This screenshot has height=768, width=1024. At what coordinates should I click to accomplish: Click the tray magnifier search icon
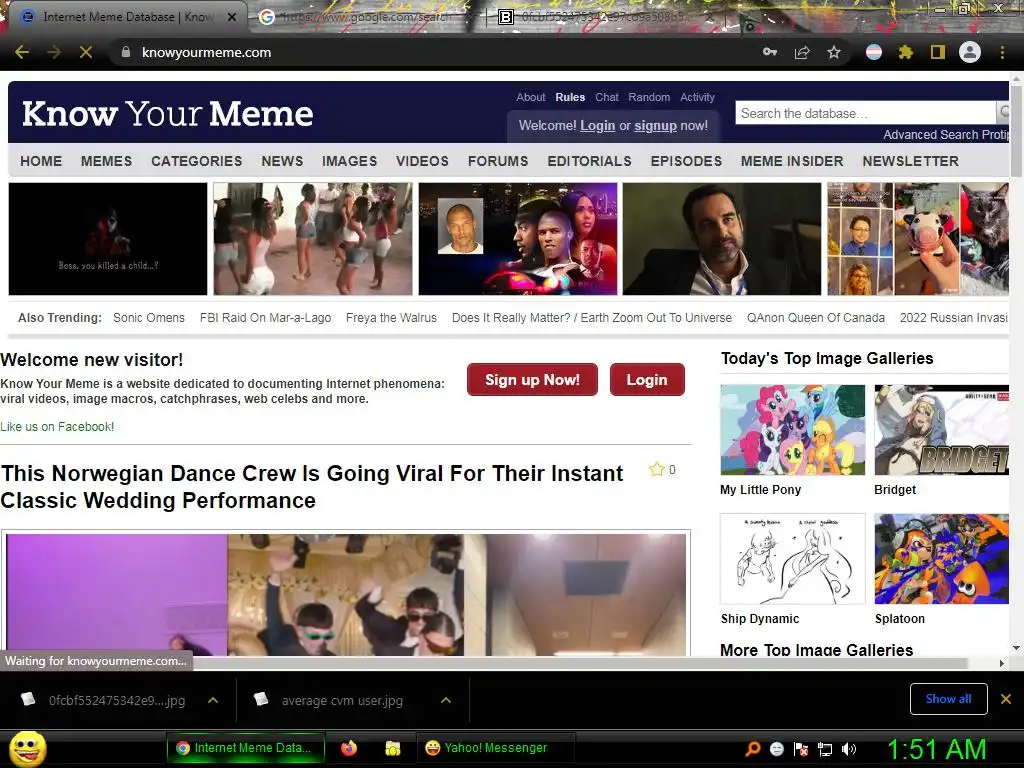tap(753, 748)
